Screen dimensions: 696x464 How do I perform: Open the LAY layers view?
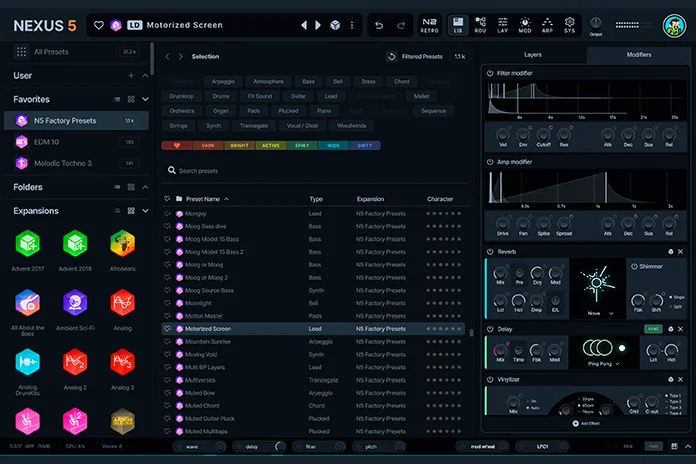coord(502,25)
